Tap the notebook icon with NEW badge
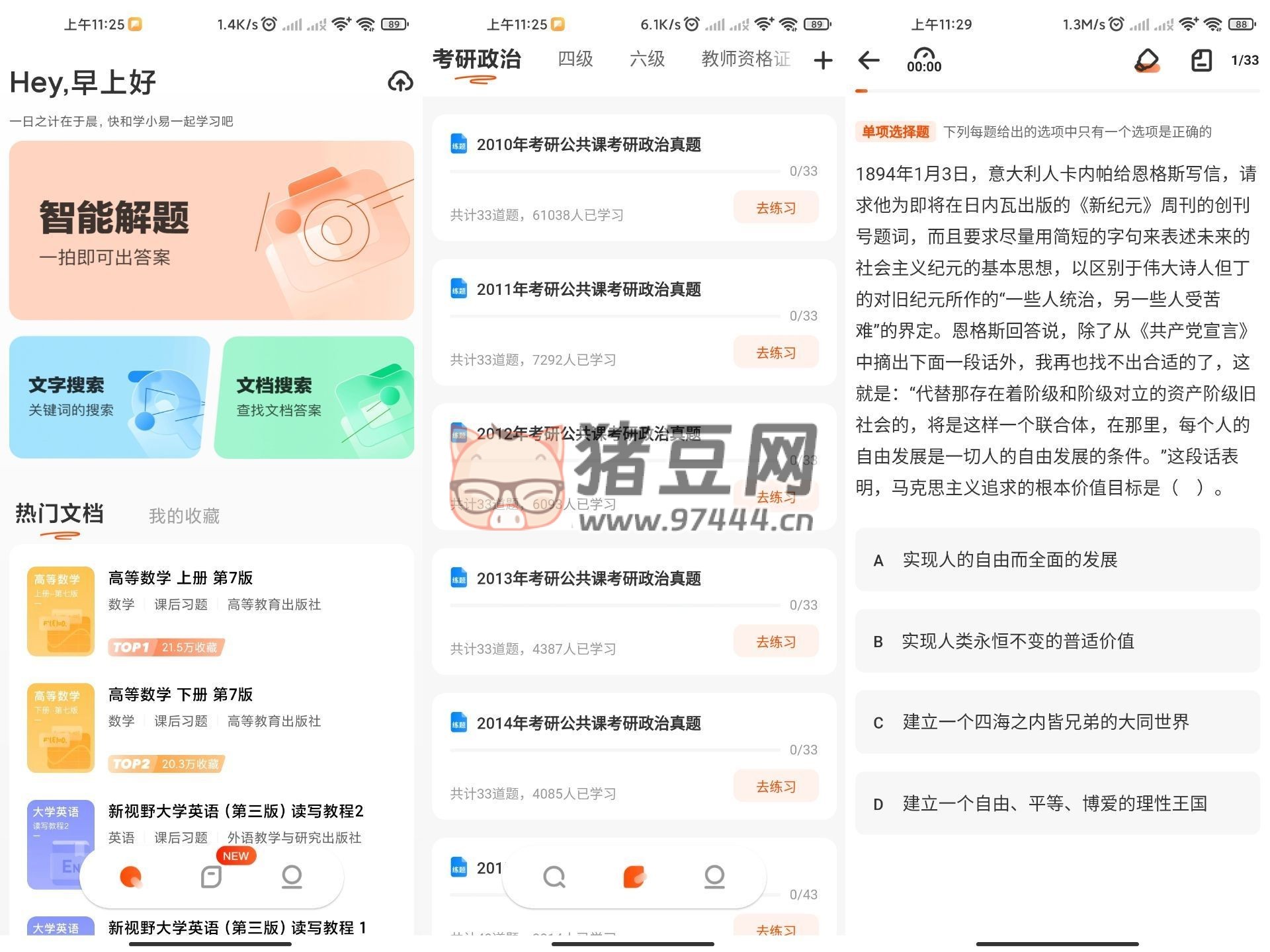This screenshot has width=1270, height=952. [211, 877]
